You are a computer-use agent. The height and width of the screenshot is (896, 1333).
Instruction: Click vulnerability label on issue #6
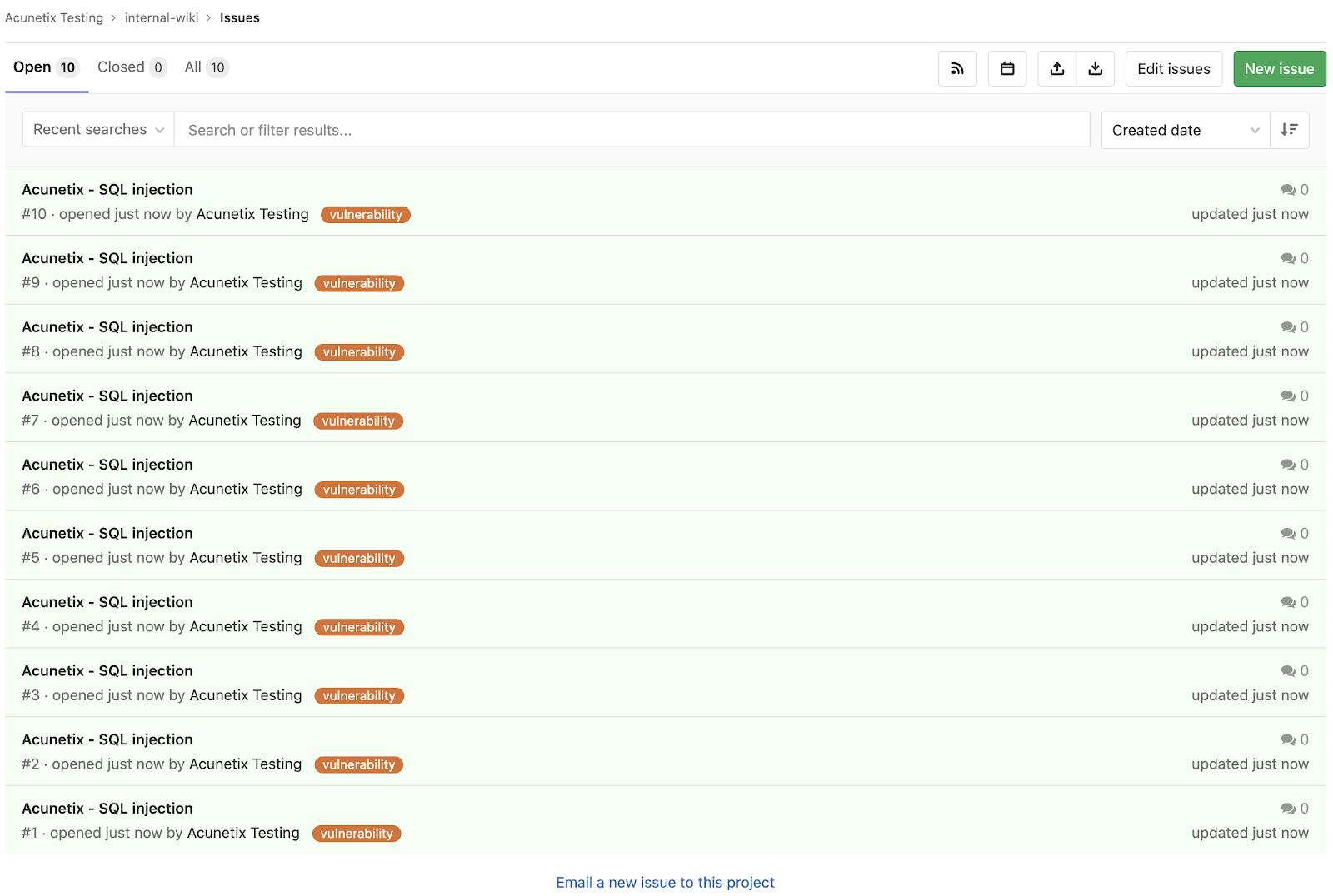tap(359, 490)
